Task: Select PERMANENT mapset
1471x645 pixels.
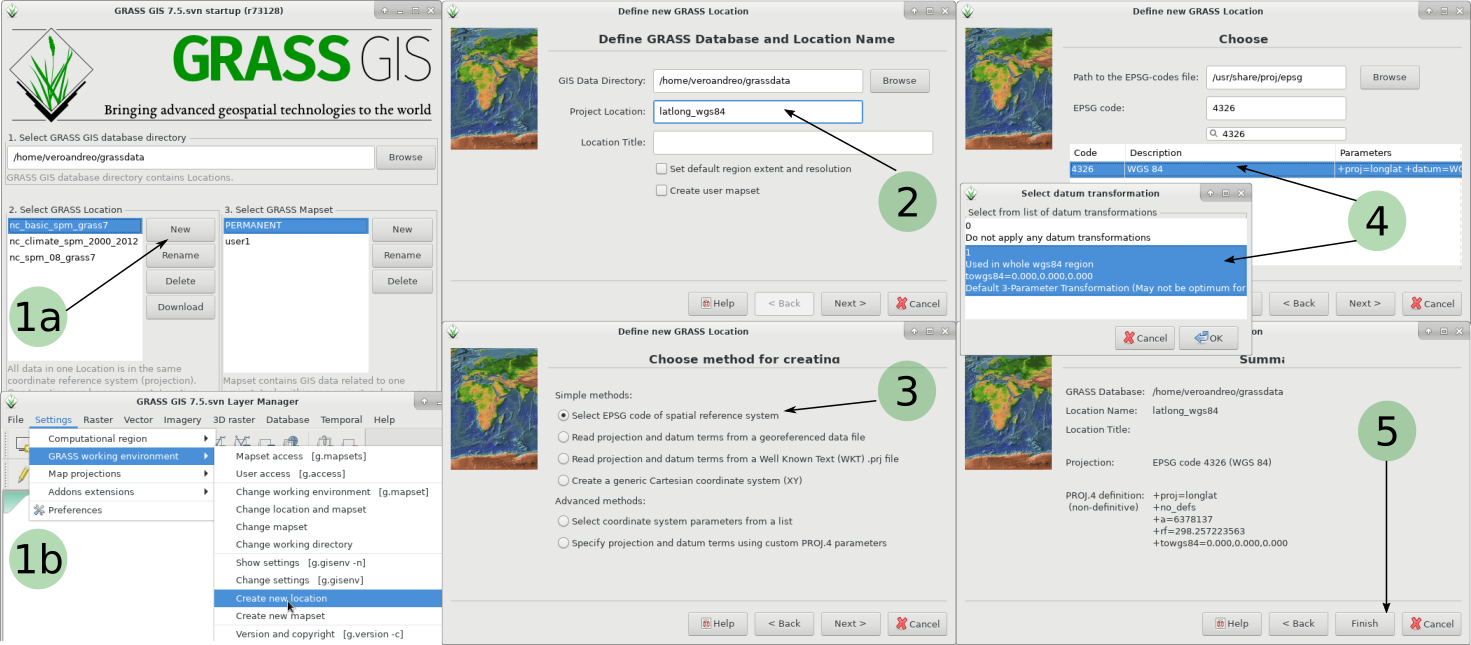Action: (x=296, y=225)
